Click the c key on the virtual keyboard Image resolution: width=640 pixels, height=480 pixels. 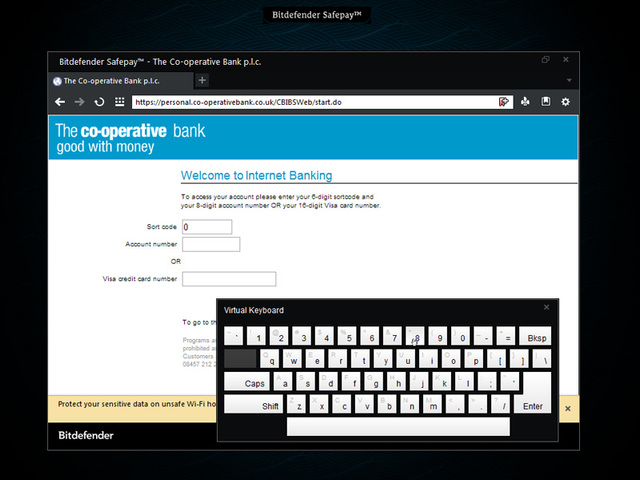(342, 404)
